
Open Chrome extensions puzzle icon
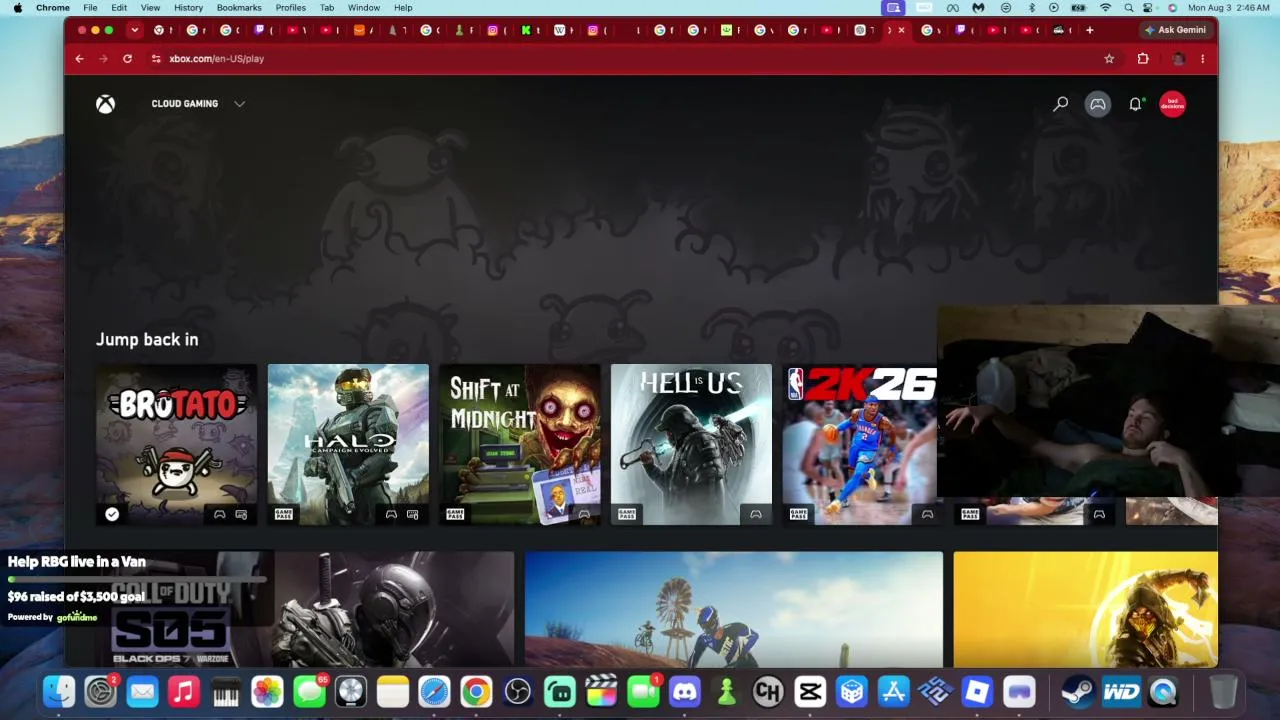point(1143,59)
